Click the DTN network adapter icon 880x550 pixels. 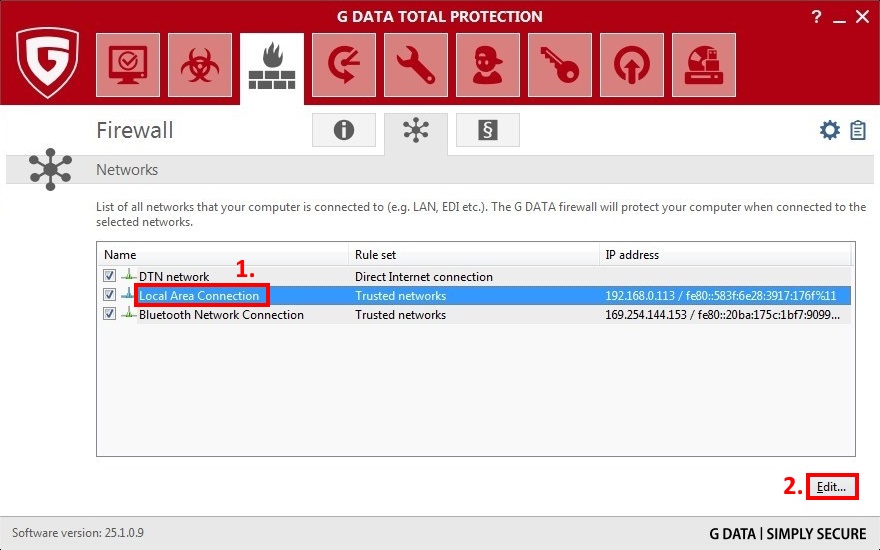[129, 275]
